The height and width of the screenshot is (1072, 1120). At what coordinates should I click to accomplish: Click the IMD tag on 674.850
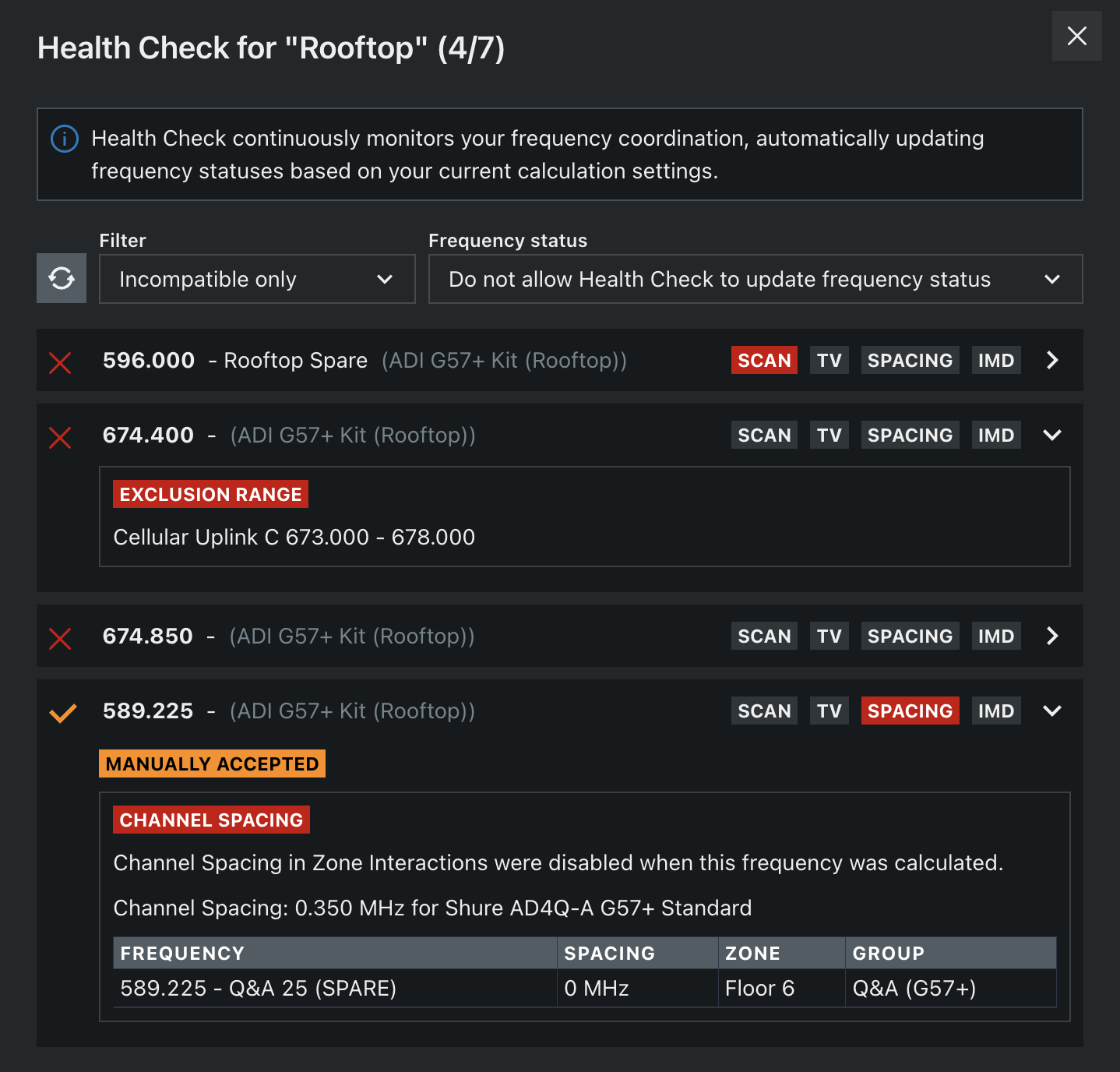pos(995,636)
